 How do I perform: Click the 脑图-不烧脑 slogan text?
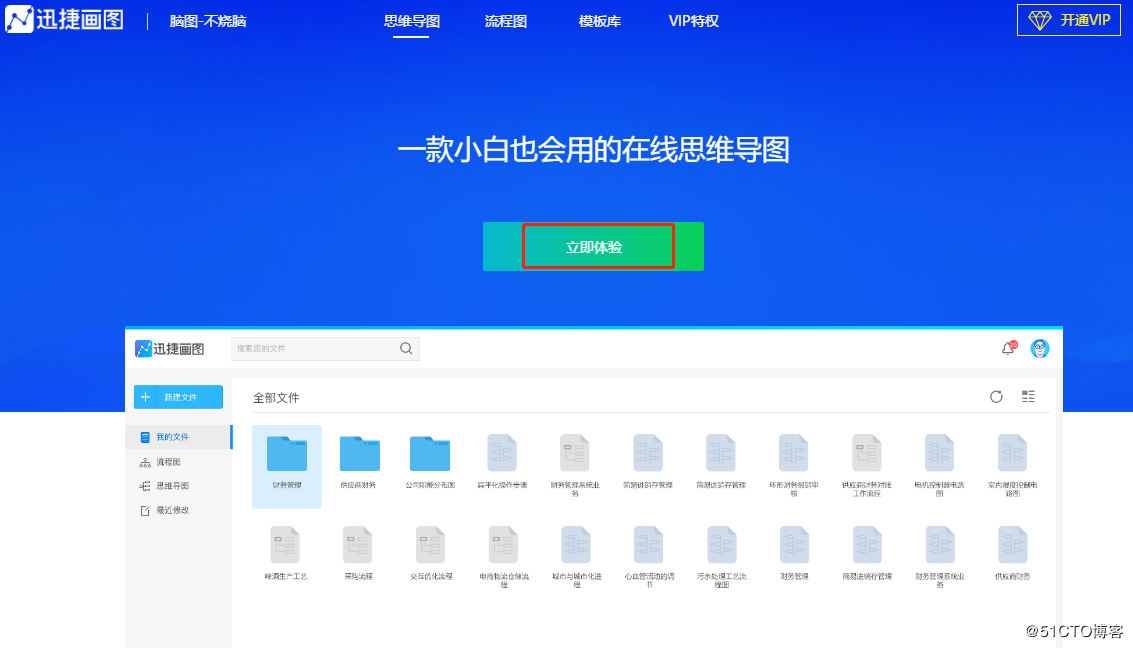[x=208, y=21]
